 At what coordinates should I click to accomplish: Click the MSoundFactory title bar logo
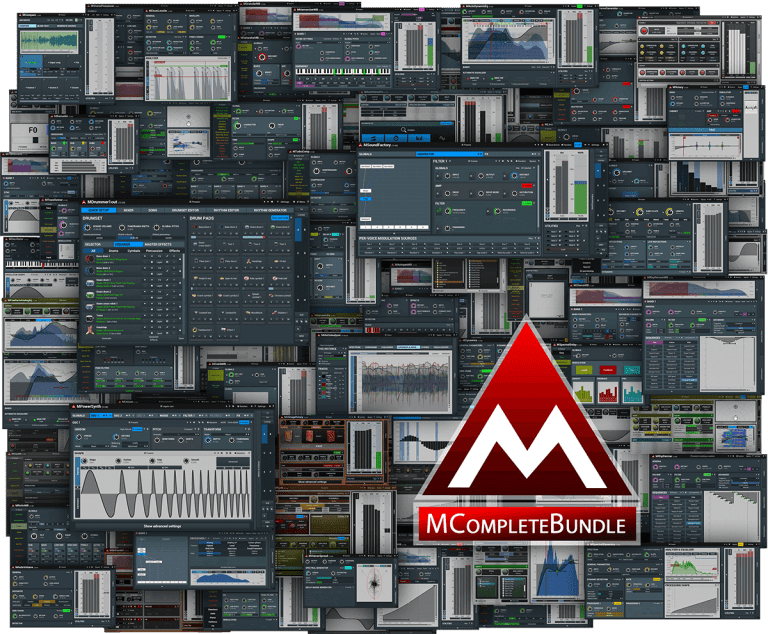(x=363, y=147)
